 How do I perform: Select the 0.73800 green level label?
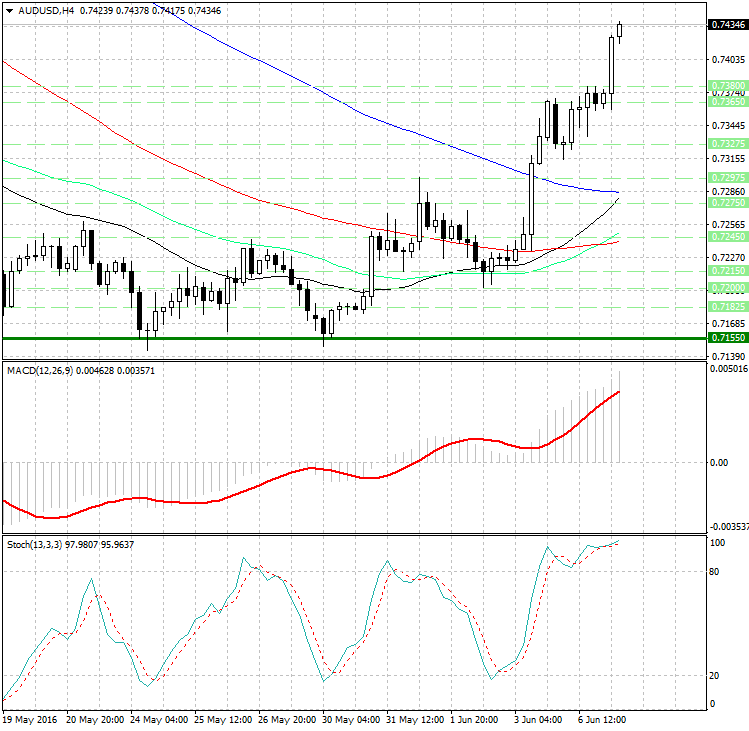click(728, 86)
